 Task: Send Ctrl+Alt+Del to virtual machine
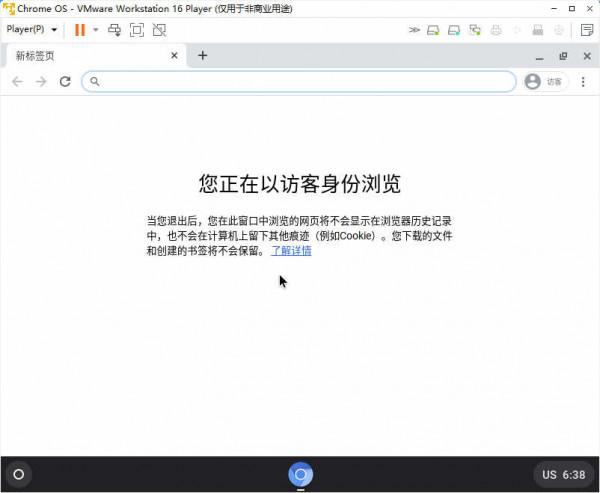click(x=114, y=30)
